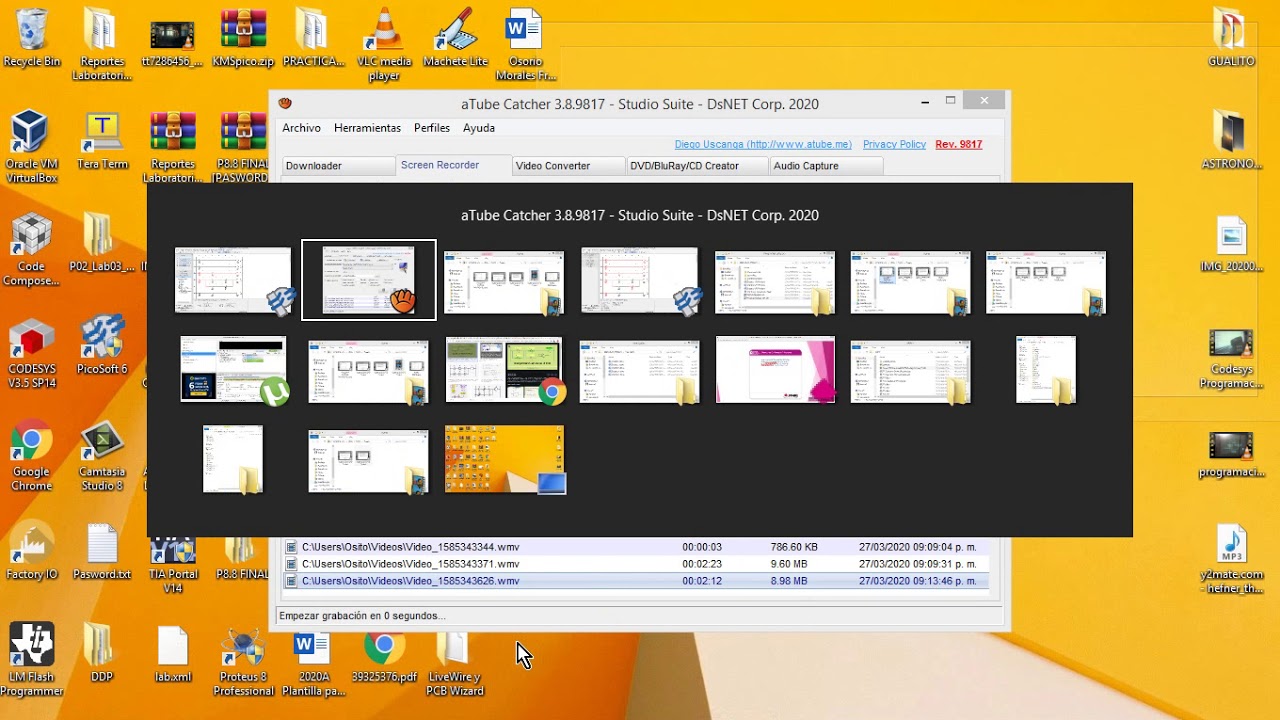
Task: Launch VLC media player shortcut
Action: [x=384, y=44]
